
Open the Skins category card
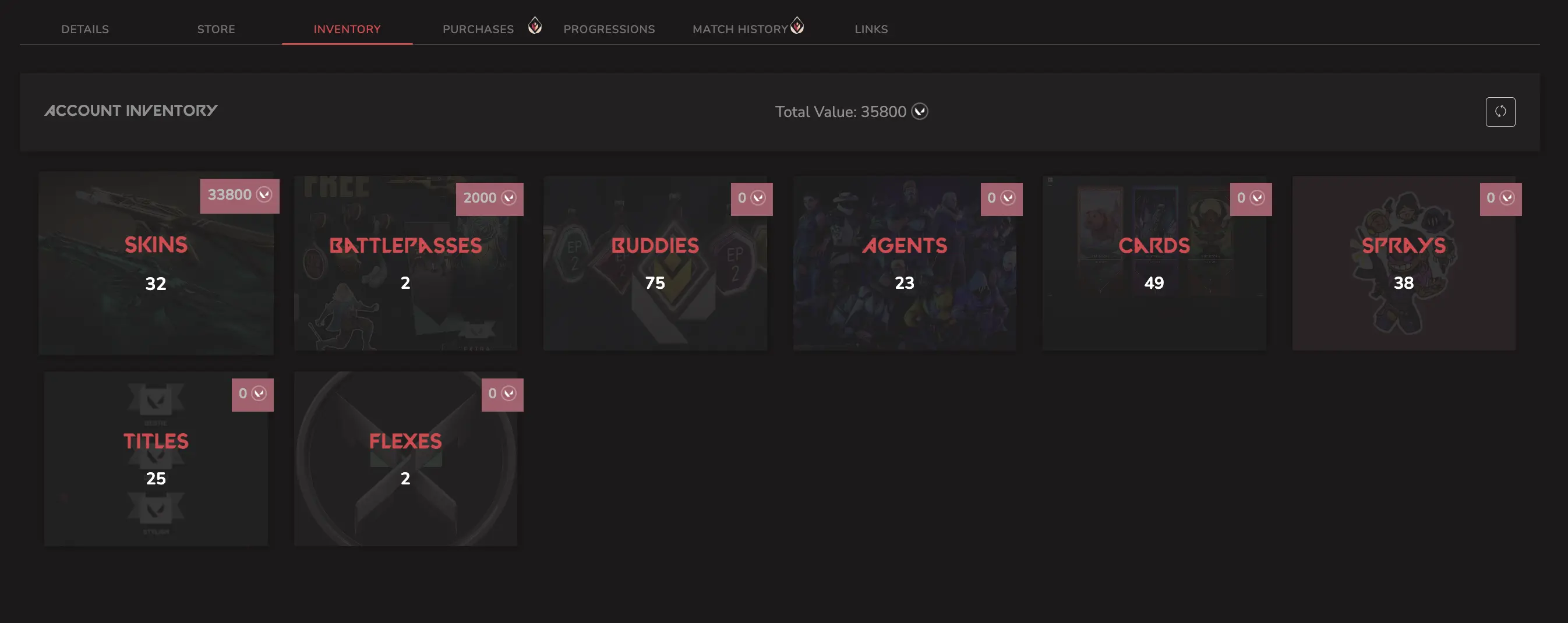pos(156,263)
